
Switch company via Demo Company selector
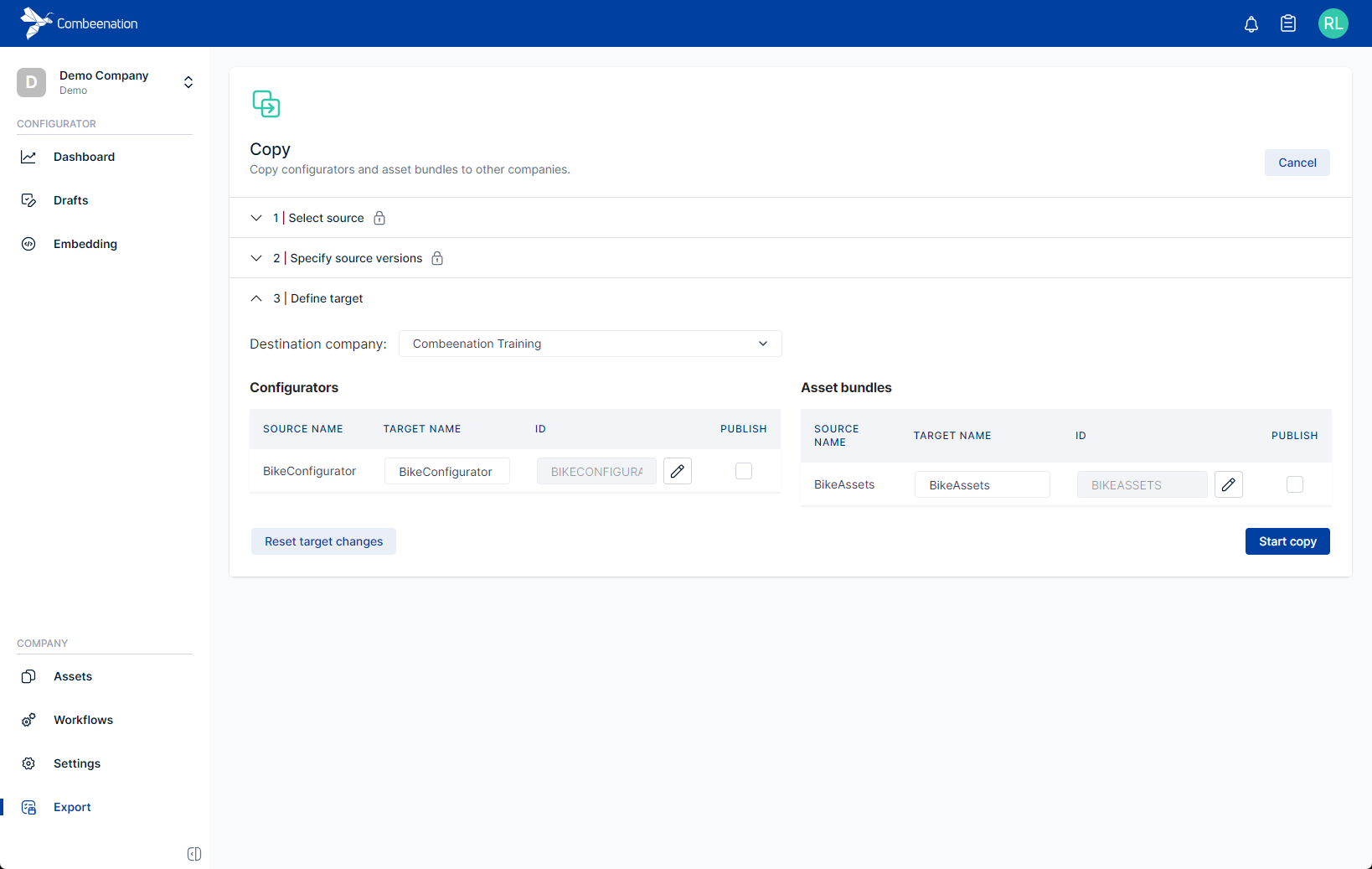(x=106, y=82)
